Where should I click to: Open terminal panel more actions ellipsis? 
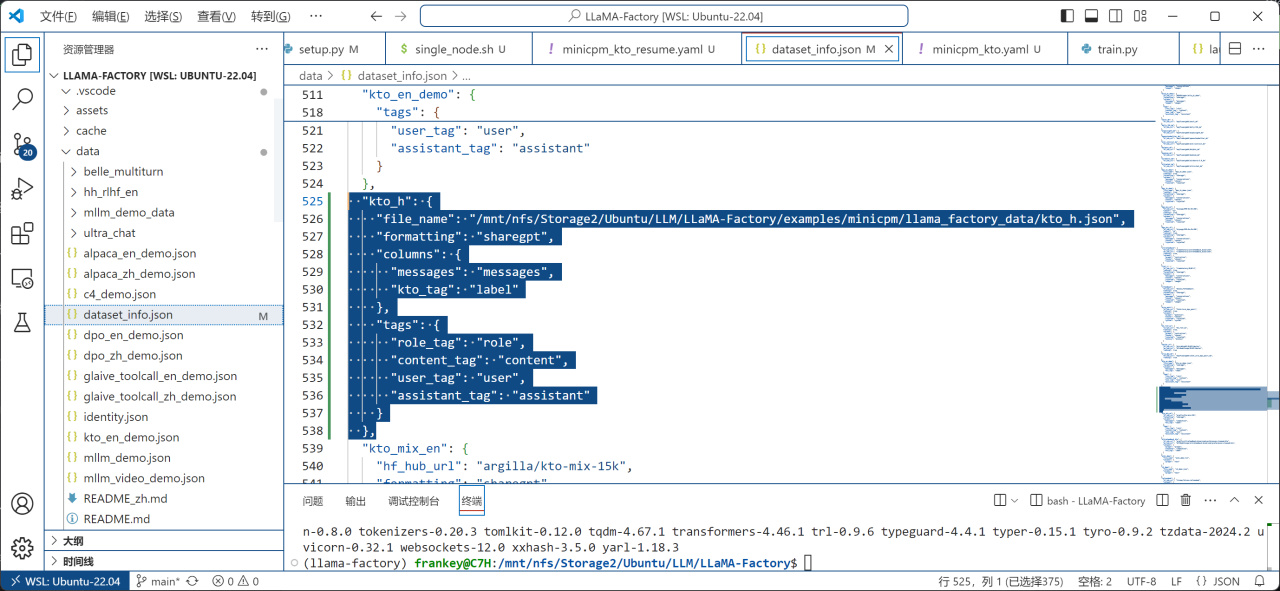pos(1209,500)
